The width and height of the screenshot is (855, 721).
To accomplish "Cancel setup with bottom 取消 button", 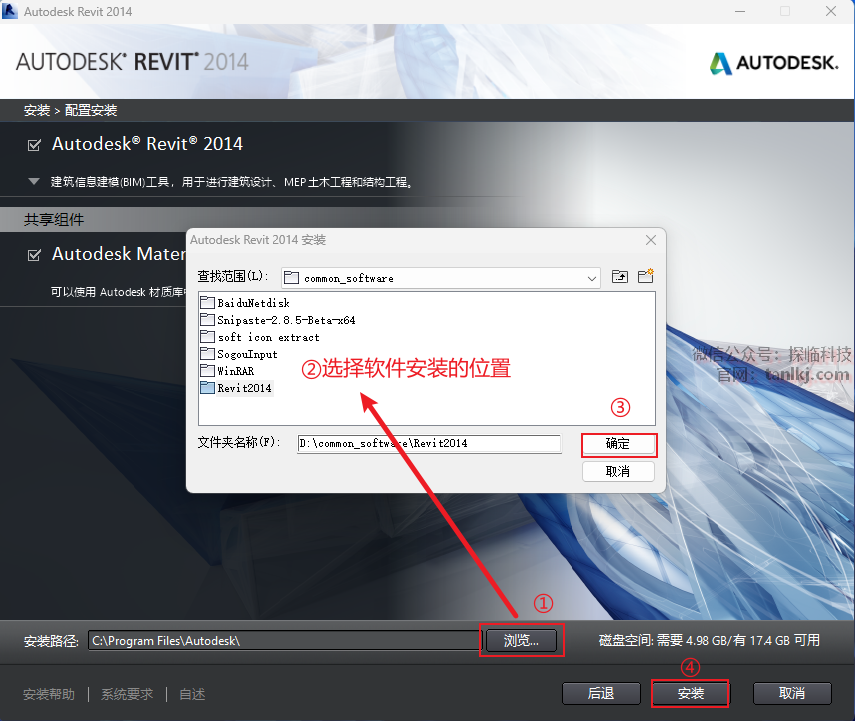I will pyautogui.click(x=792, y=693).
